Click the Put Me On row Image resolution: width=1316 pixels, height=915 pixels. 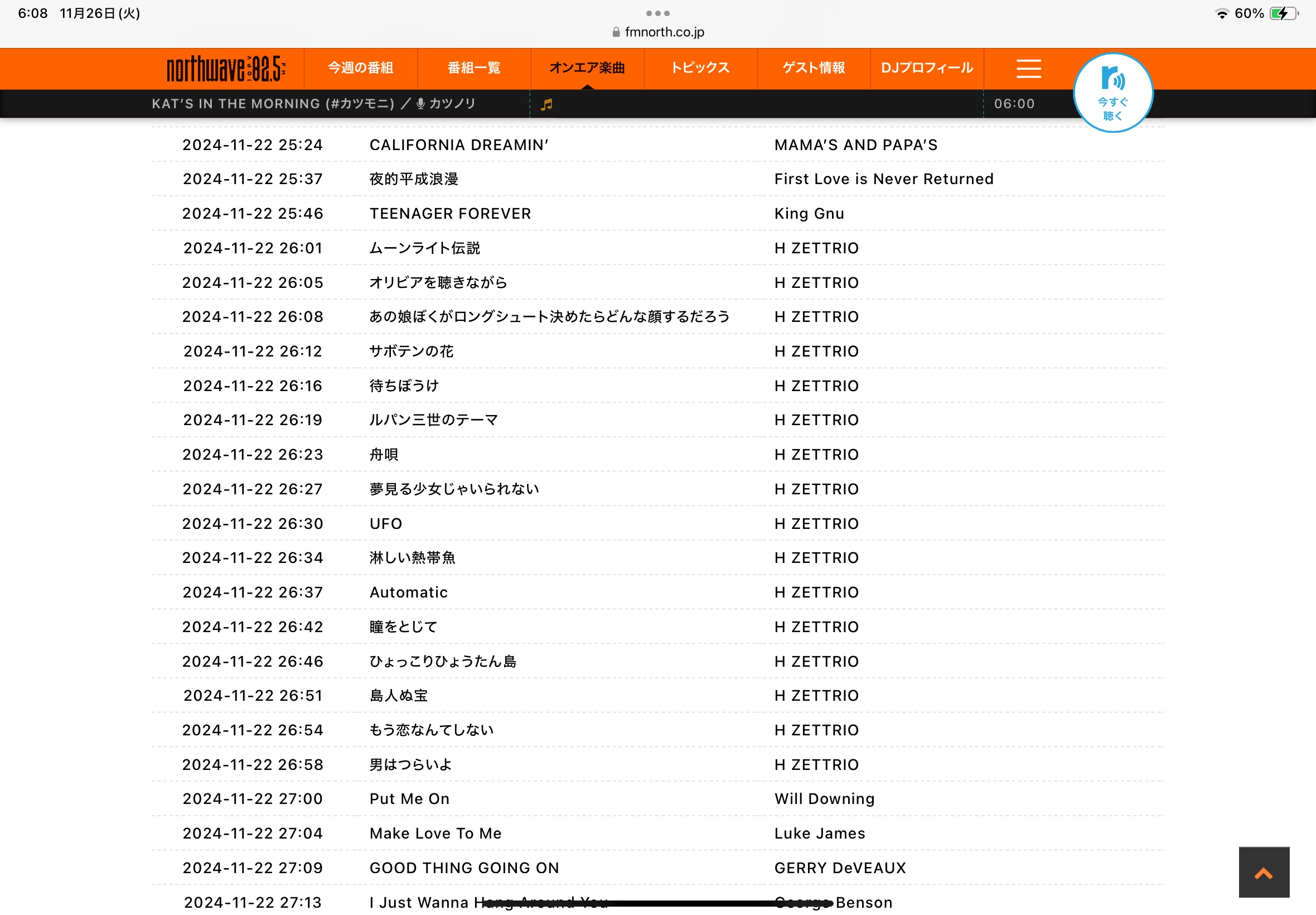pos(409,798)
